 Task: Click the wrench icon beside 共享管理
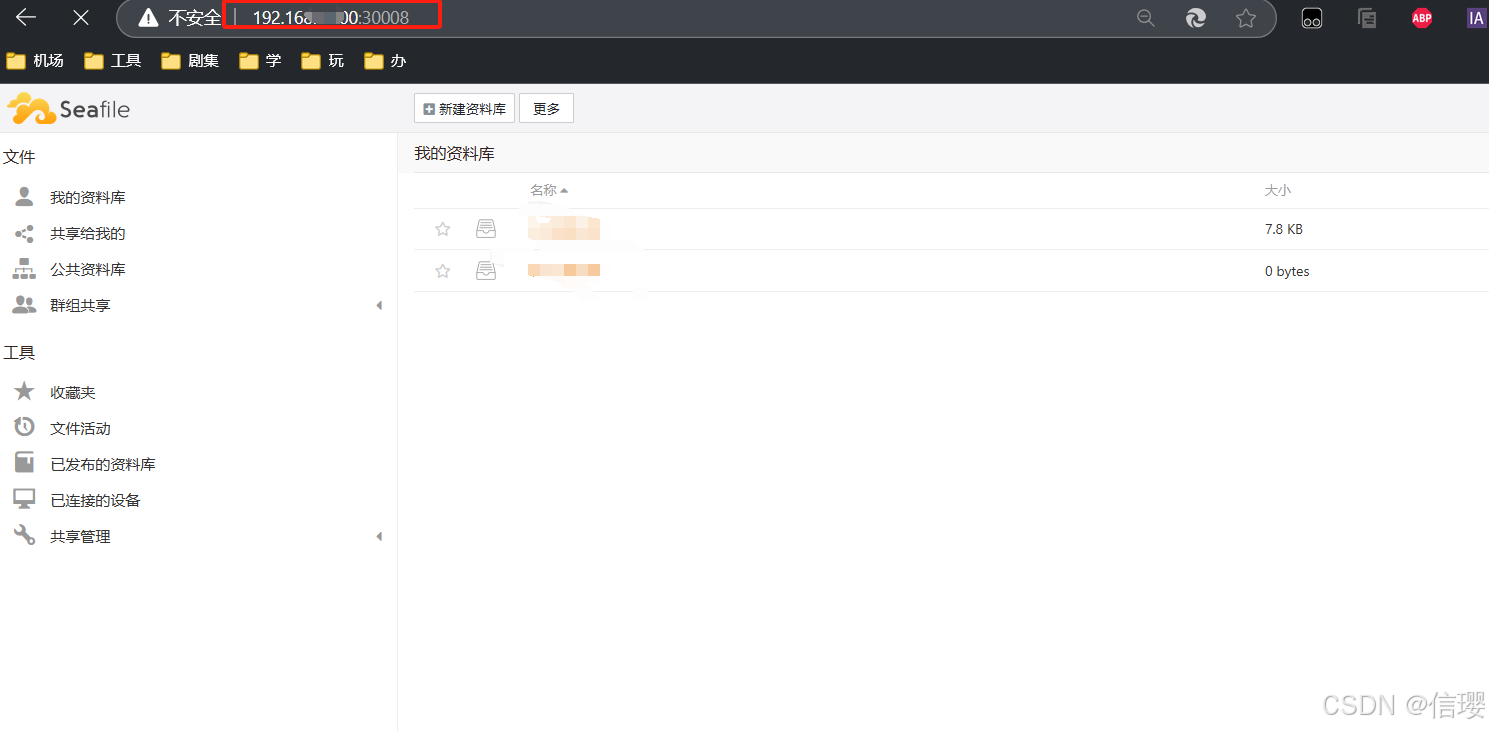(23, 535)
